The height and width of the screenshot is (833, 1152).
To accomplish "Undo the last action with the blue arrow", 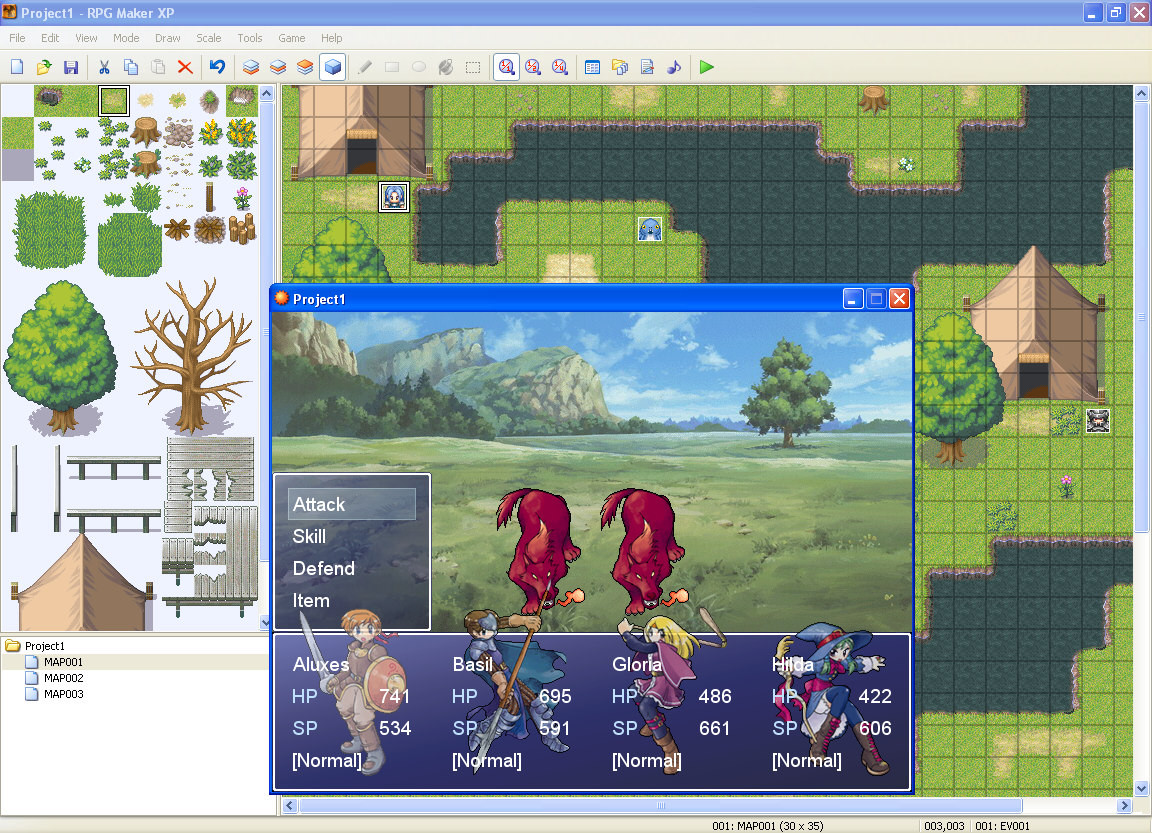I will tap(217, 68).
